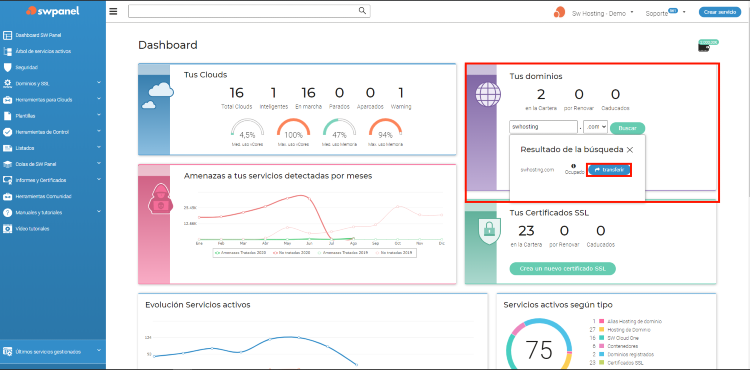Click the hacker icon in Amenazas card

(x=161, y=200)
